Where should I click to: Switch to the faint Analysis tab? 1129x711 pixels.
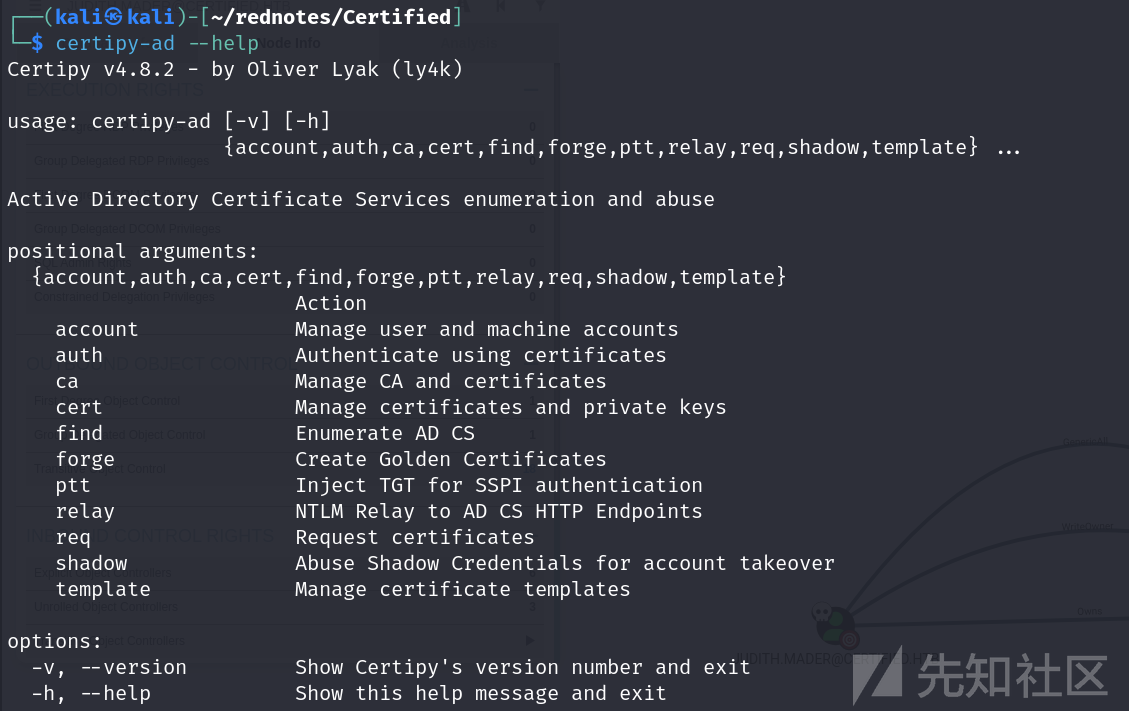[x=469, y=43]
